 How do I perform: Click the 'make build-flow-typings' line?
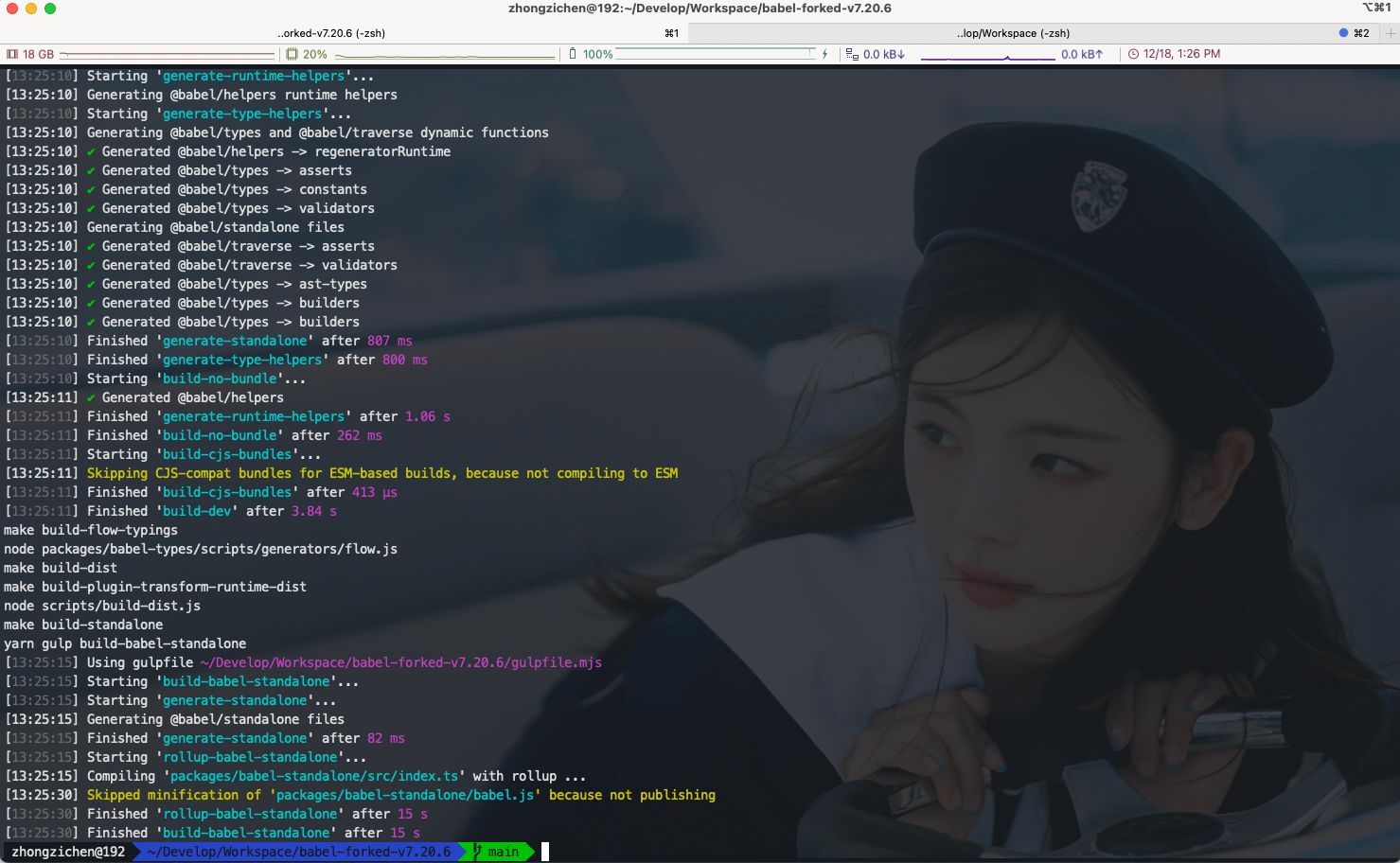91,530
